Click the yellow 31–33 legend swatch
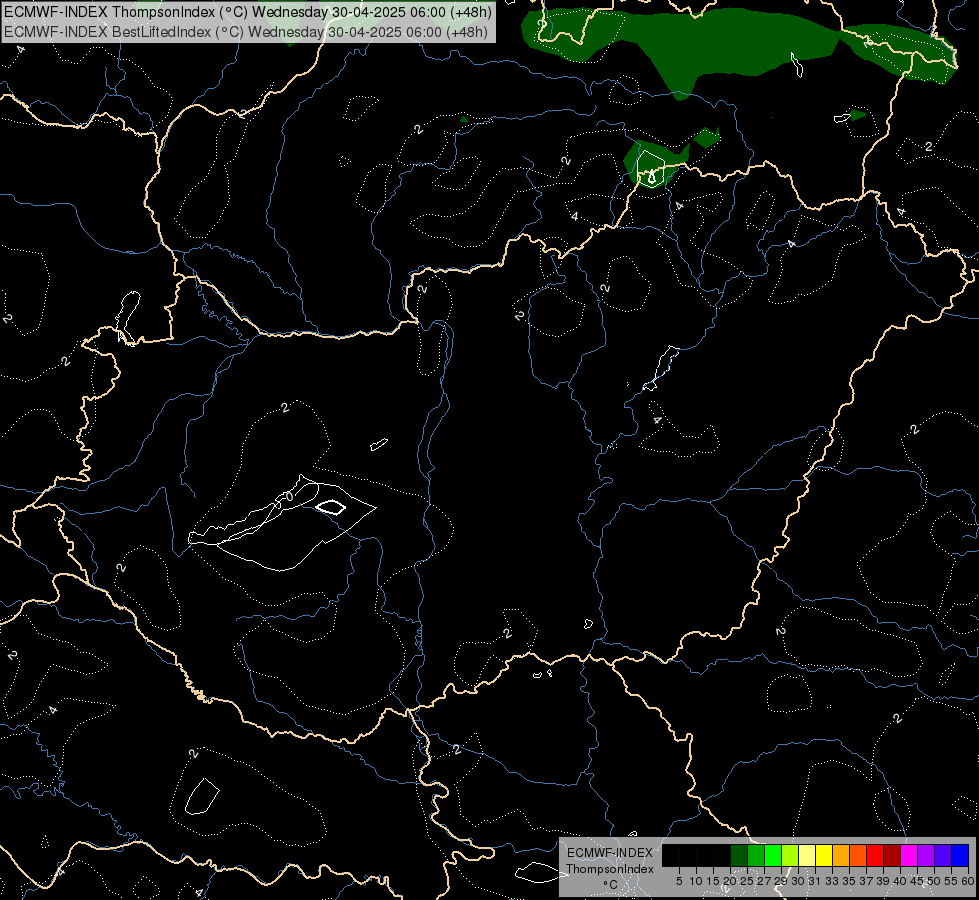Viewport: 979px width, 900px height. 824,856
